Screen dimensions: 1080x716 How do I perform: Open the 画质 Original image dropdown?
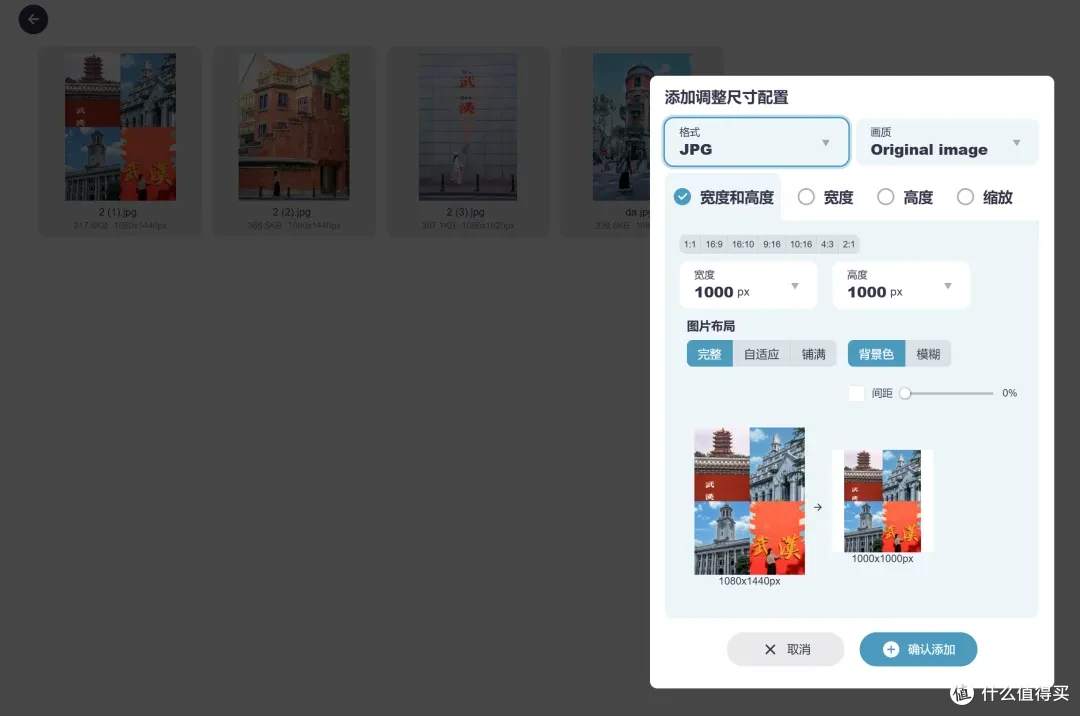click(x=947, y=142)
